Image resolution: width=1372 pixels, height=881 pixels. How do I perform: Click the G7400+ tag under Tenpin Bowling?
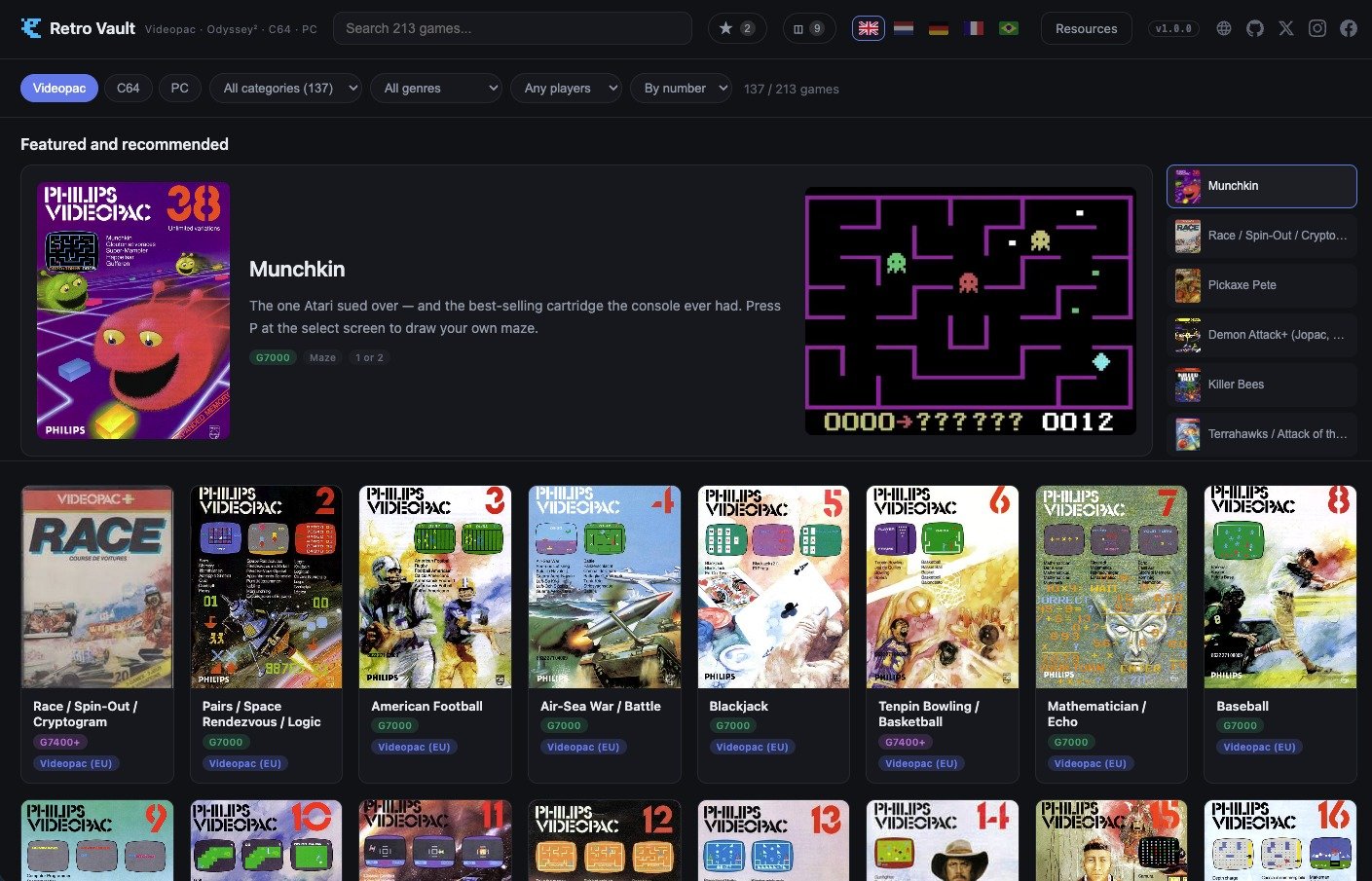coord(905,742)
